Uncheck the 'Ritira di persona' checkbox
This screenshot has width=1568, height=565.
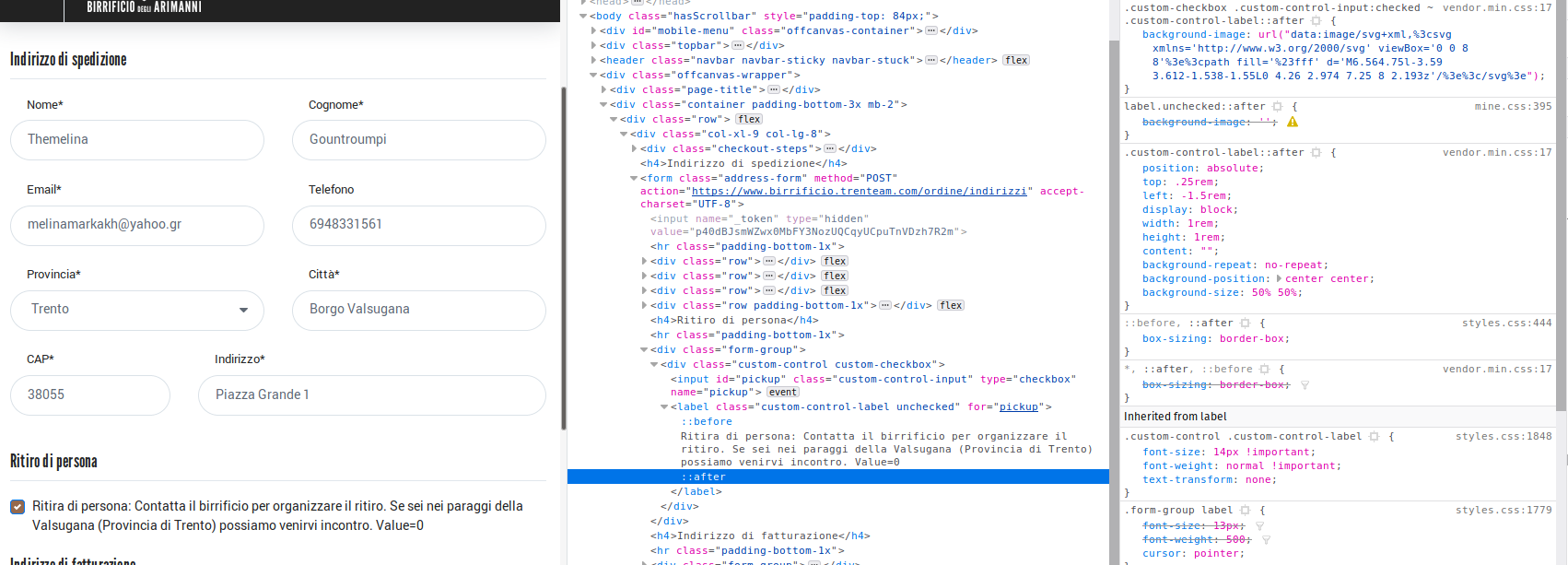(x=18, y=507)
